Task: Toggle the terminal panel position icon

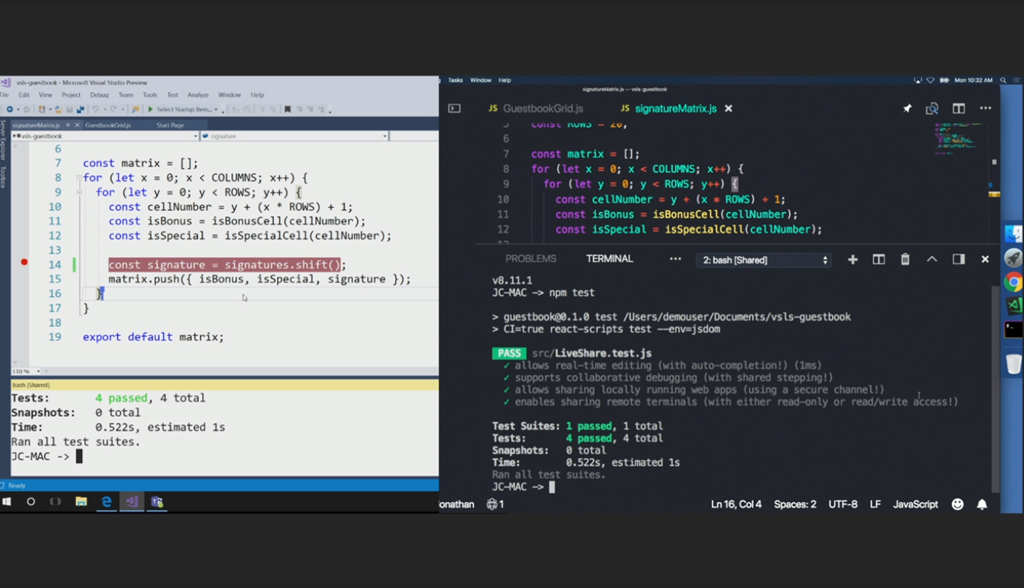Action: point(958,259)
